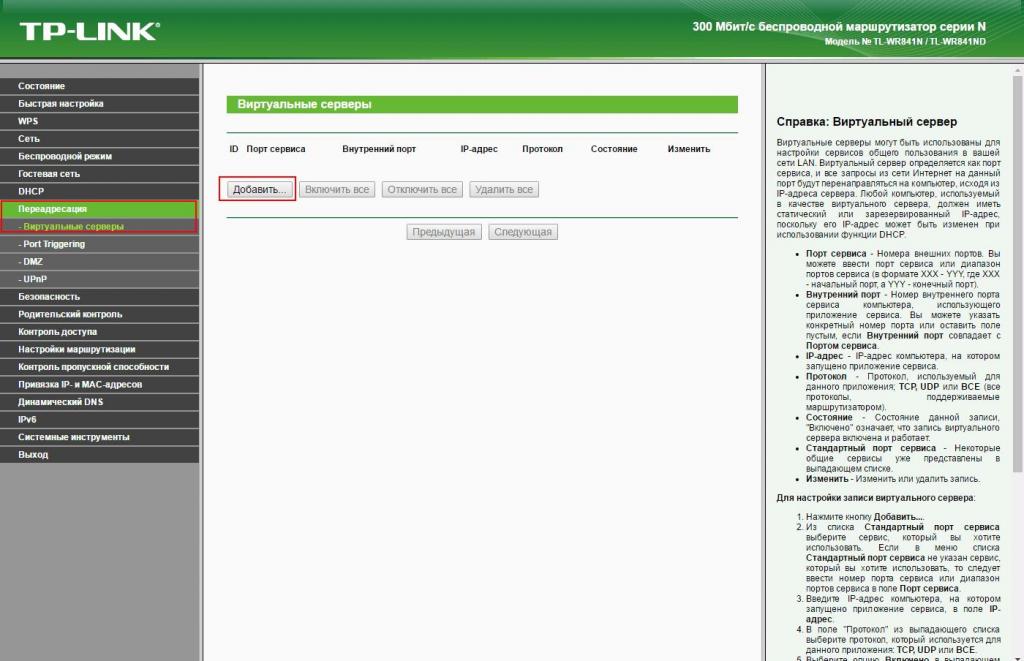1024x661 pixels.
Task: Go to the DMZ submenu
Action: coord(99,262)
